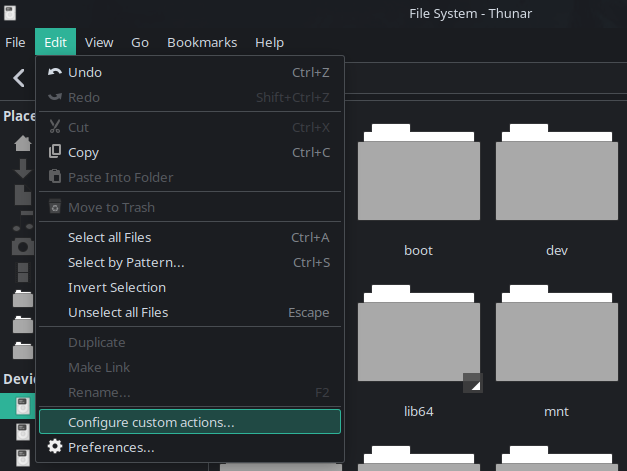
Task: Click the dev folder label
Action: (557, 251)
